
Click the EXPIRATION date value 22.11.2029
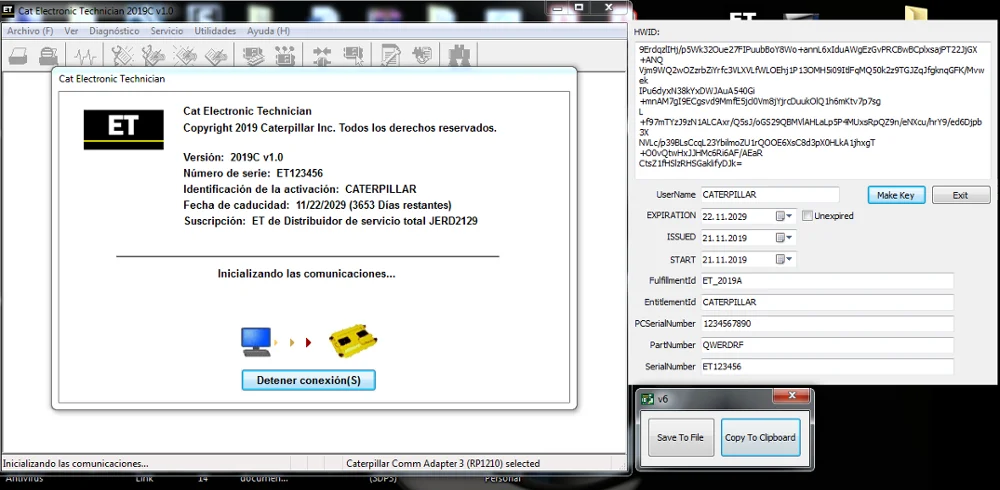724,216
